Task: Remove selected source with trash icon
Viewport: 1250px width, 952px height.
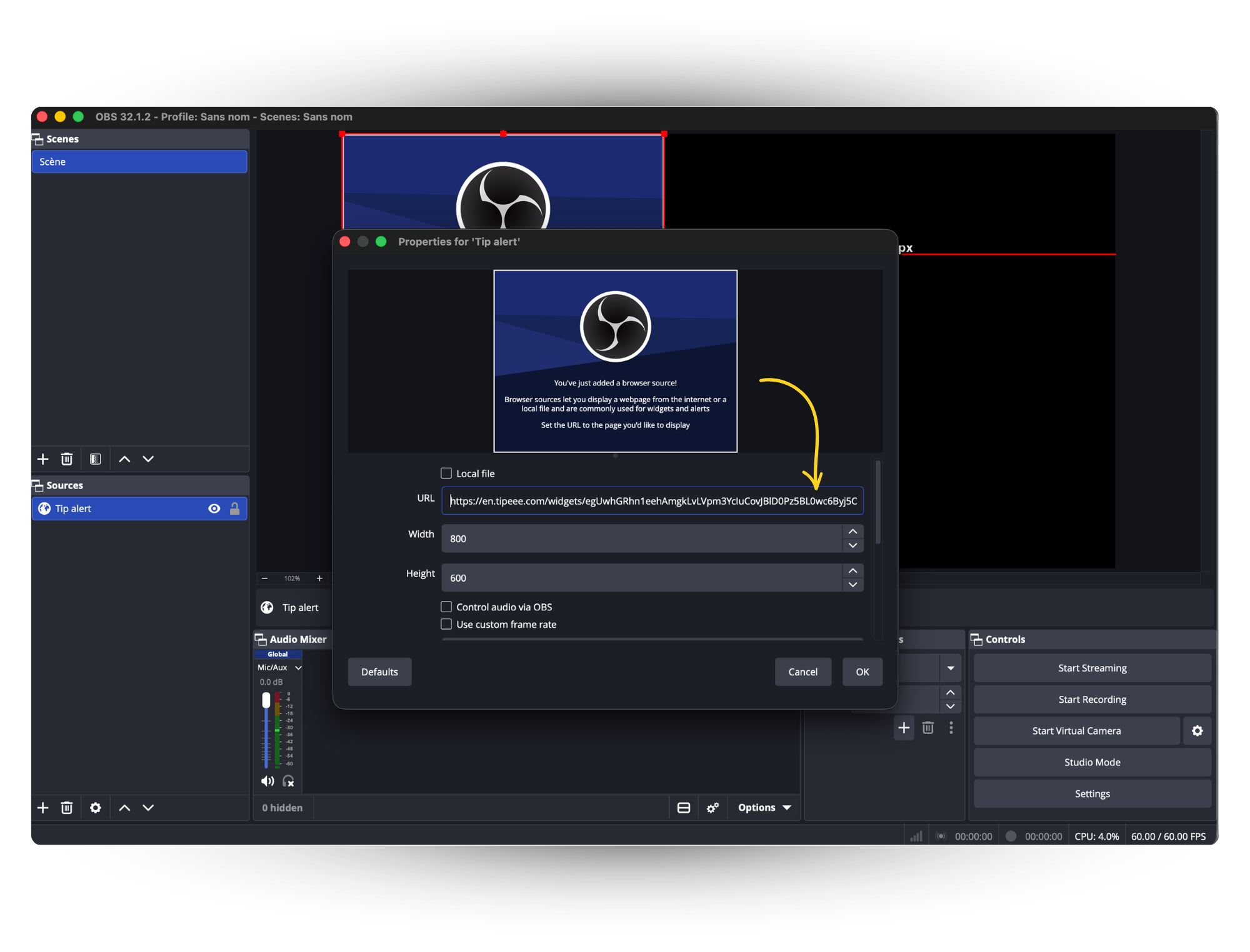Action: [x=67, y=808]
